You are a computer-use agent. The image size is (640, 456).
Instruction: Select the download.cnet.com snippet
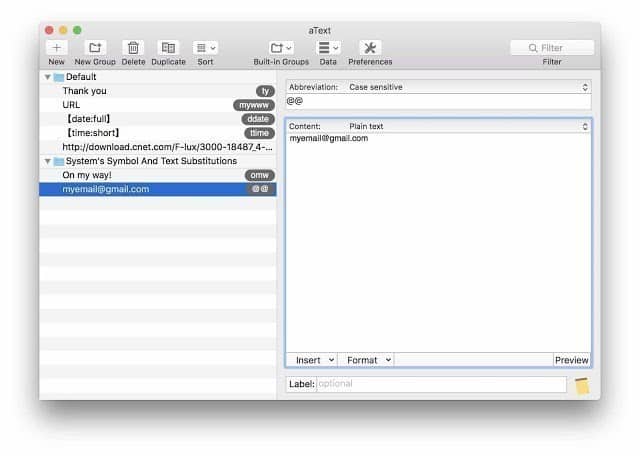(x=158, y=147)
